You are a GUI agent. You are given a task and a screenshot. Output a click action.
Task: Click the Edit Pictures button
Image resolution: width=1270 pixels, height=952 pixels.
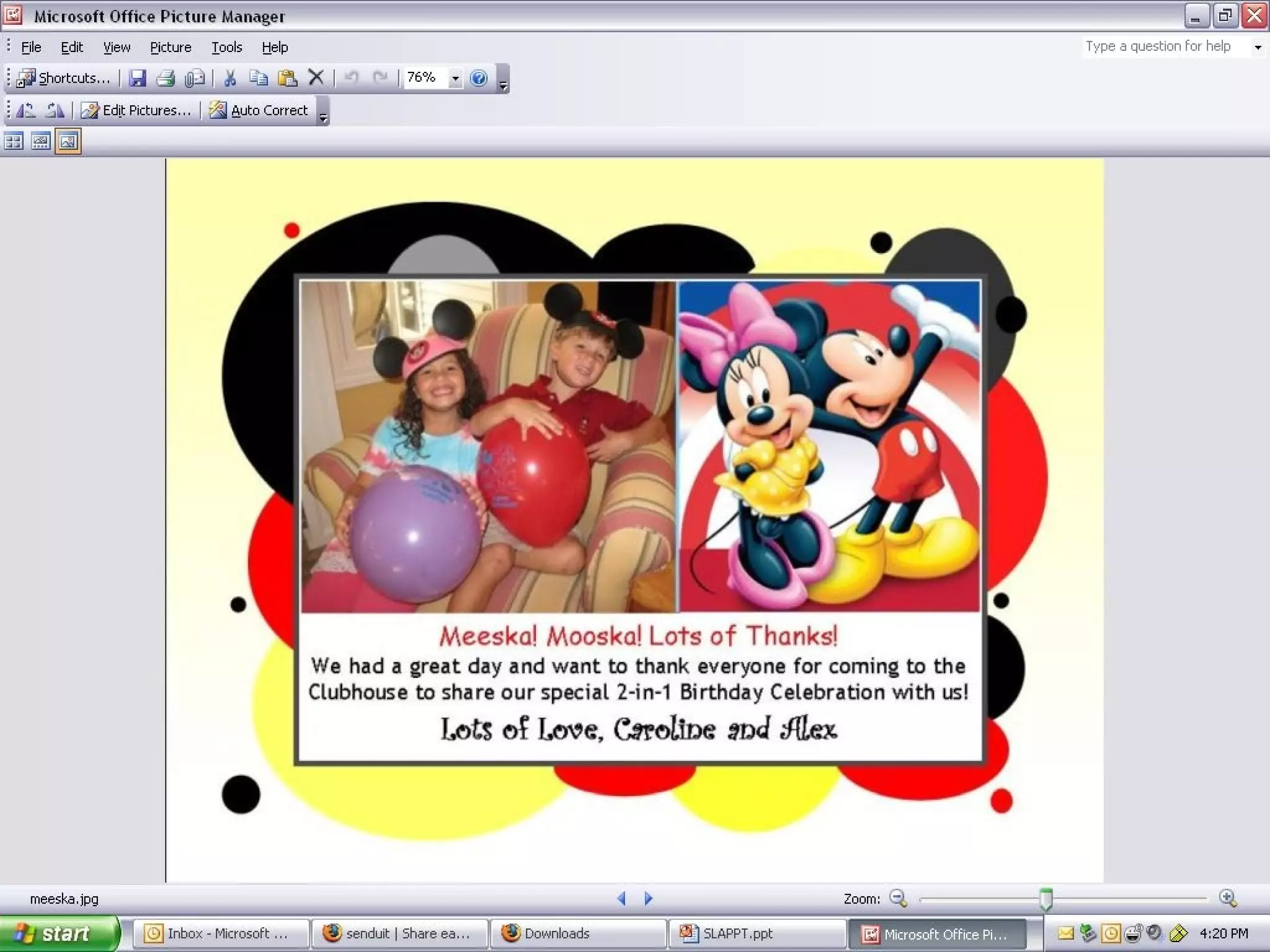click(136, 110)
